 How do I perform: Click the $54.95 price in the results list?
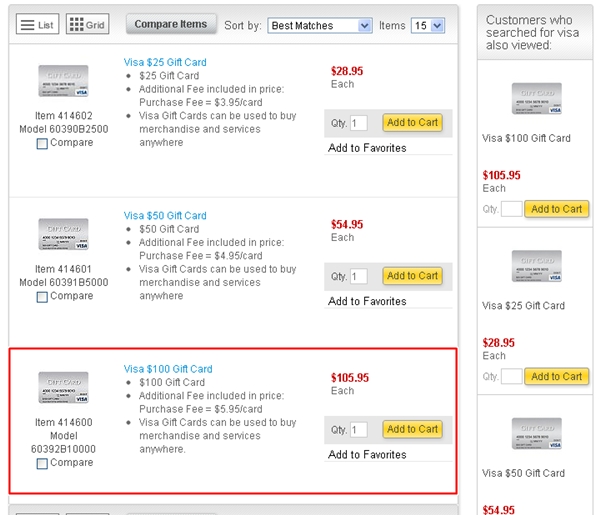(347, 224)
